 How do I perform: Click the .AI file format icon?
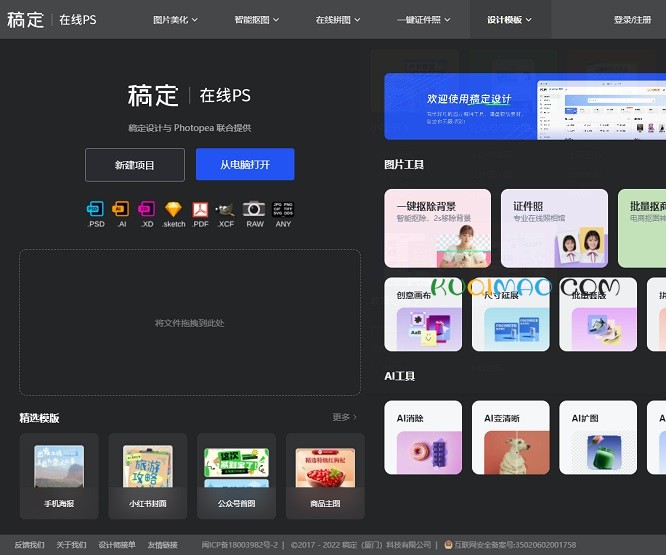tap(121, 209)
